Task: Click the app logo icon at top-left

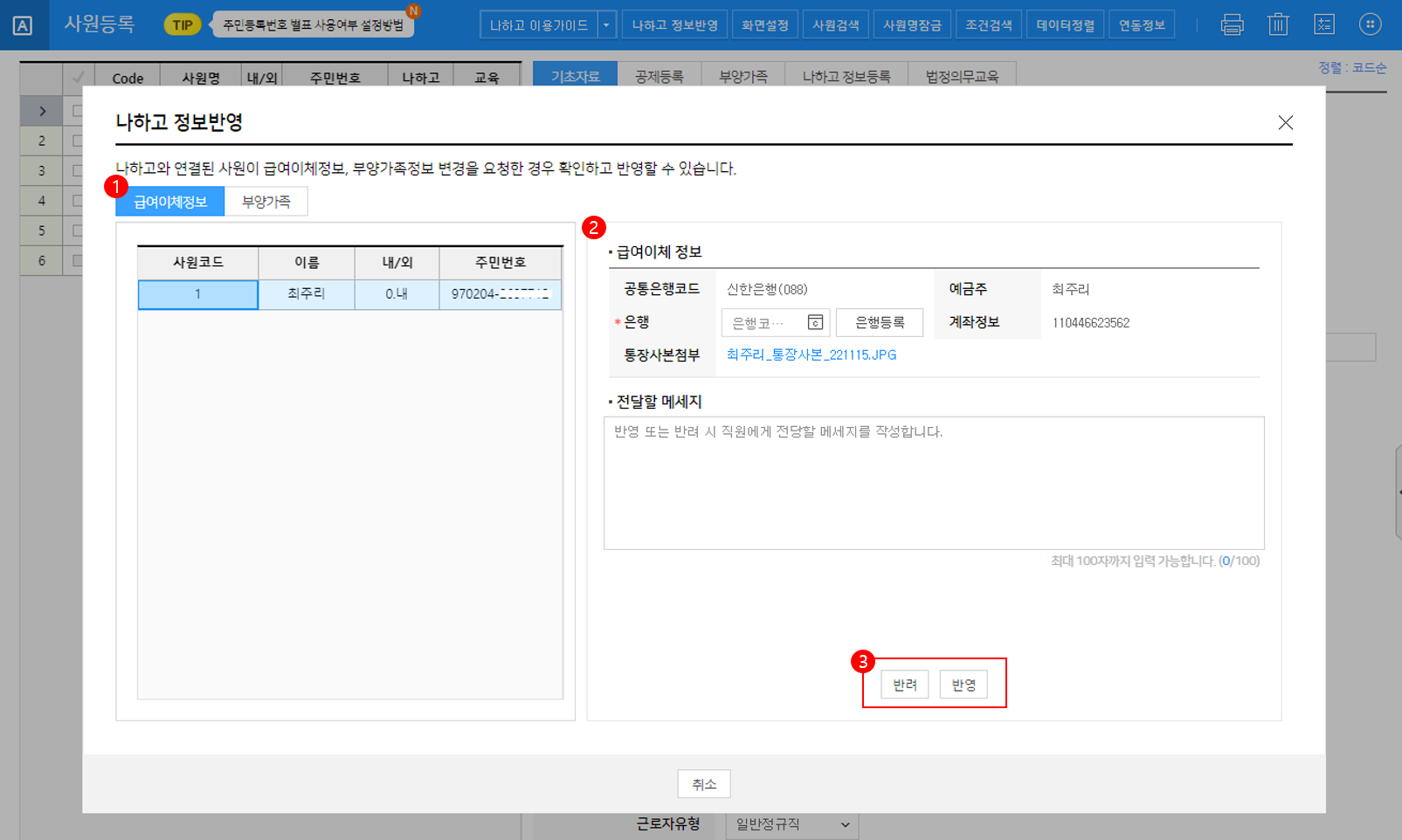Action: (x=23, y=25)
